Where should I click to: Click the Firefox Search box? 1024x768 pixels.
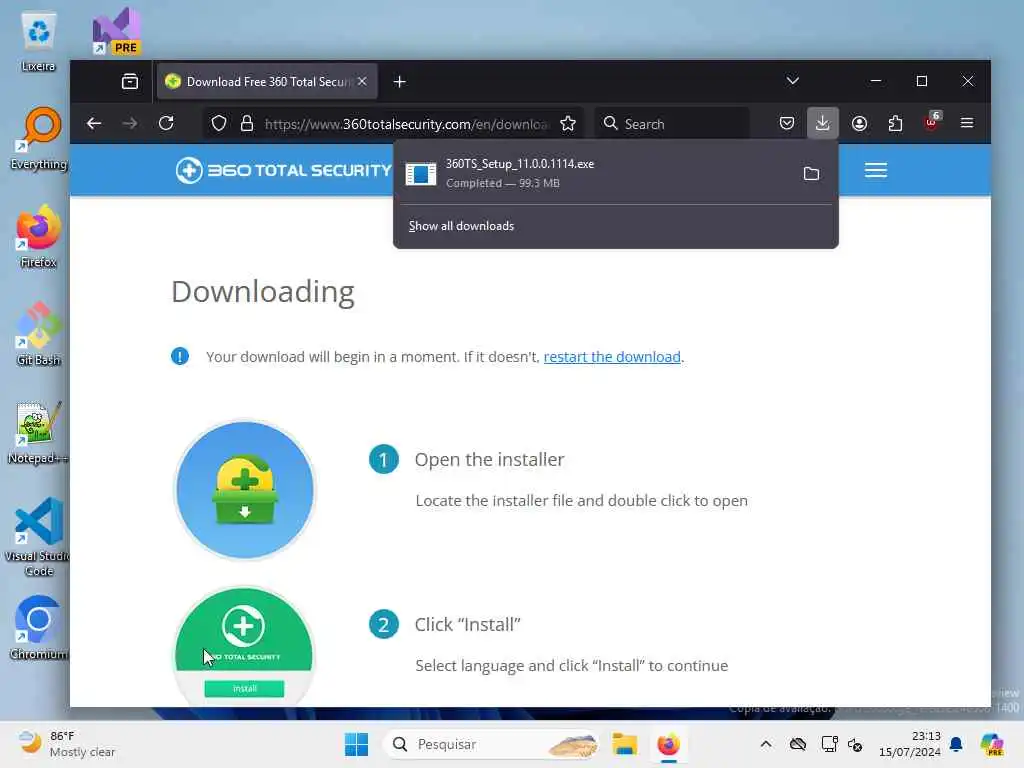coord(673,124)
